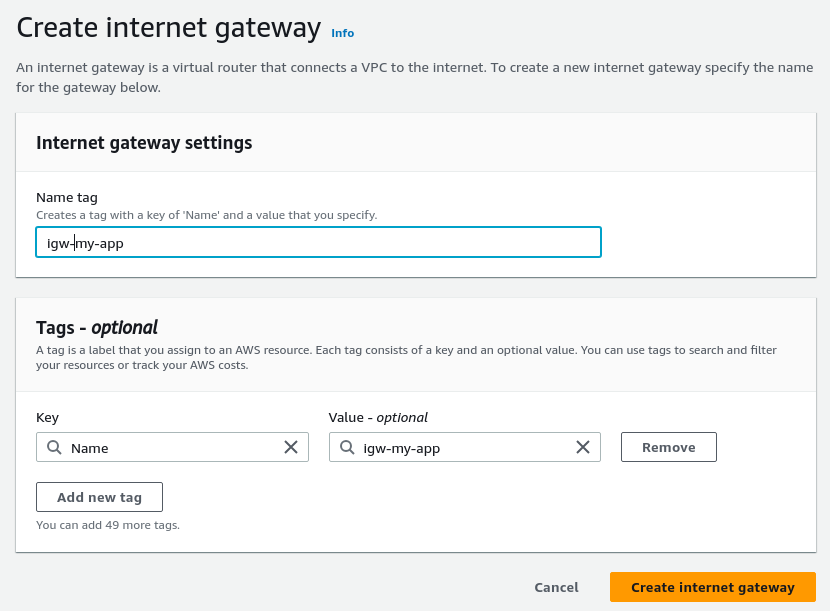Remove the Name tag row
Image resolution: width=830 pixels, height=611 pixels.
(x=668, y=447)
